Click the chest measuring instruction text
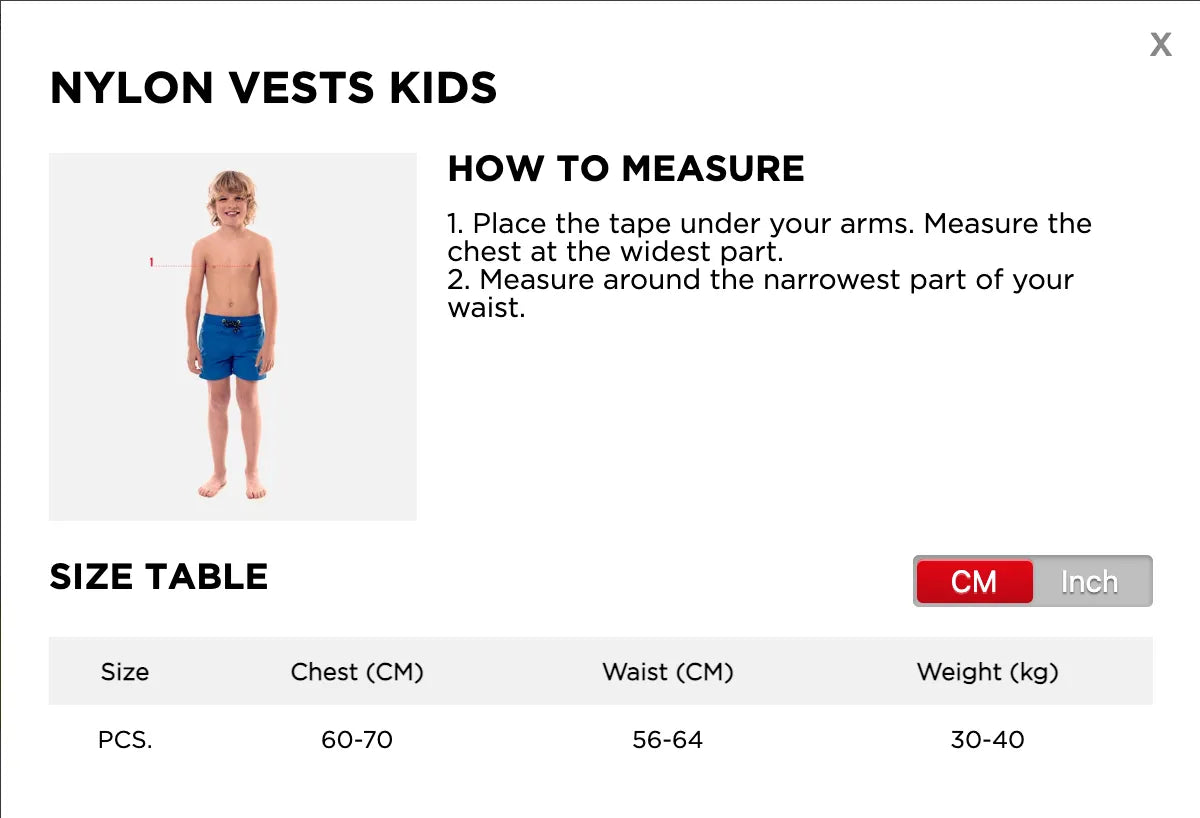This screenshot has height=818, width=1200. (x=770, y=237)
